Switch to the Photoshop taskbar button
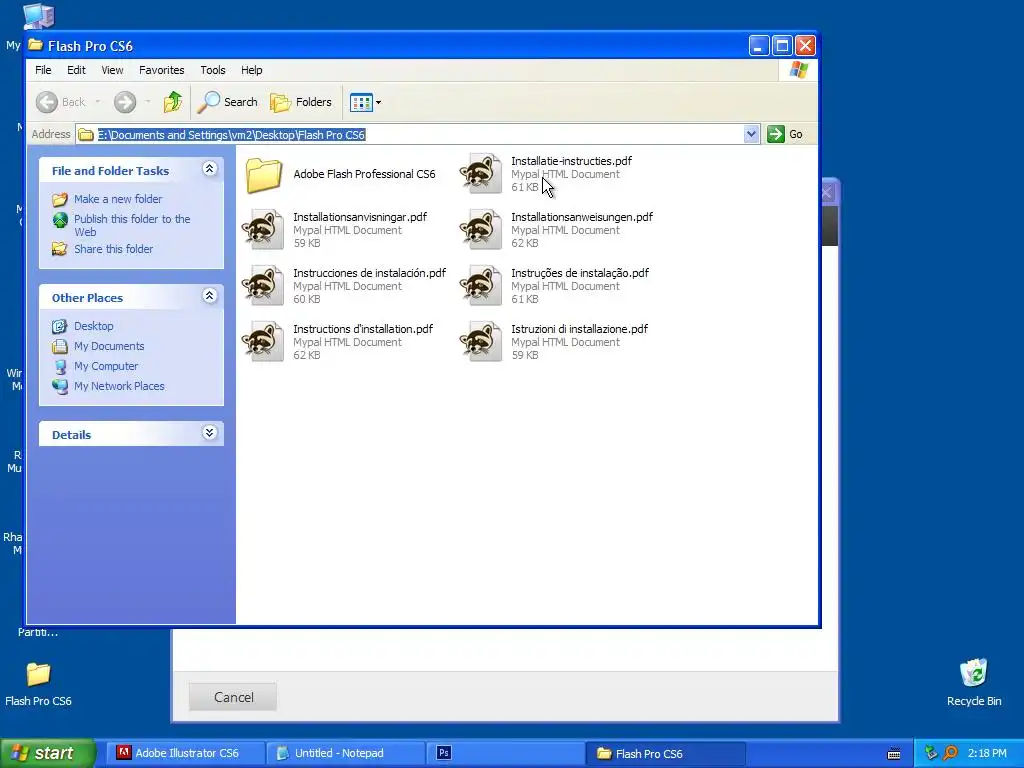This screenshot has height=768, width=1024. pyautogui.click(x=506, y=753)
